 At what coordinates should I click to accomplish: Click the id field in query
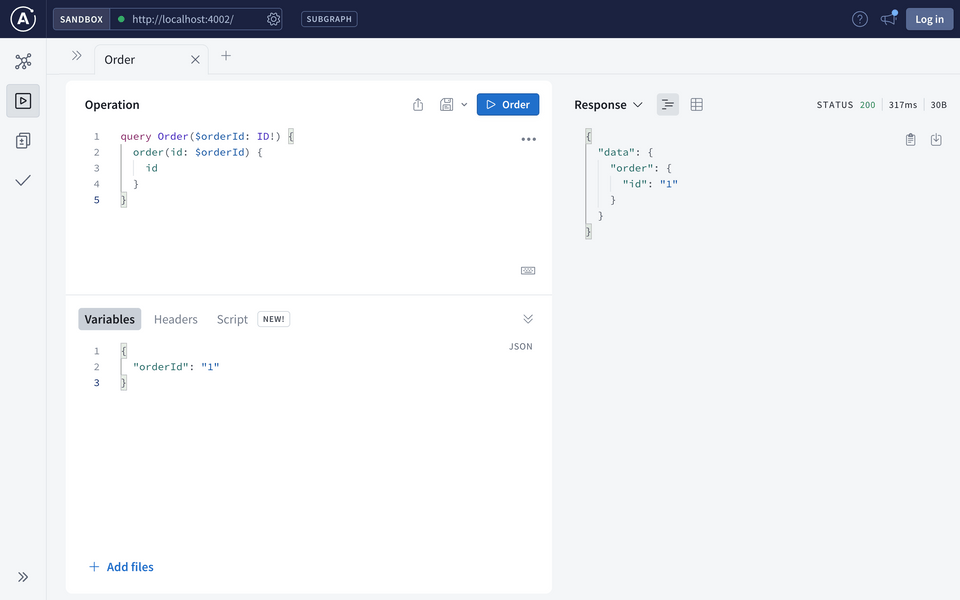click(152, 168)
